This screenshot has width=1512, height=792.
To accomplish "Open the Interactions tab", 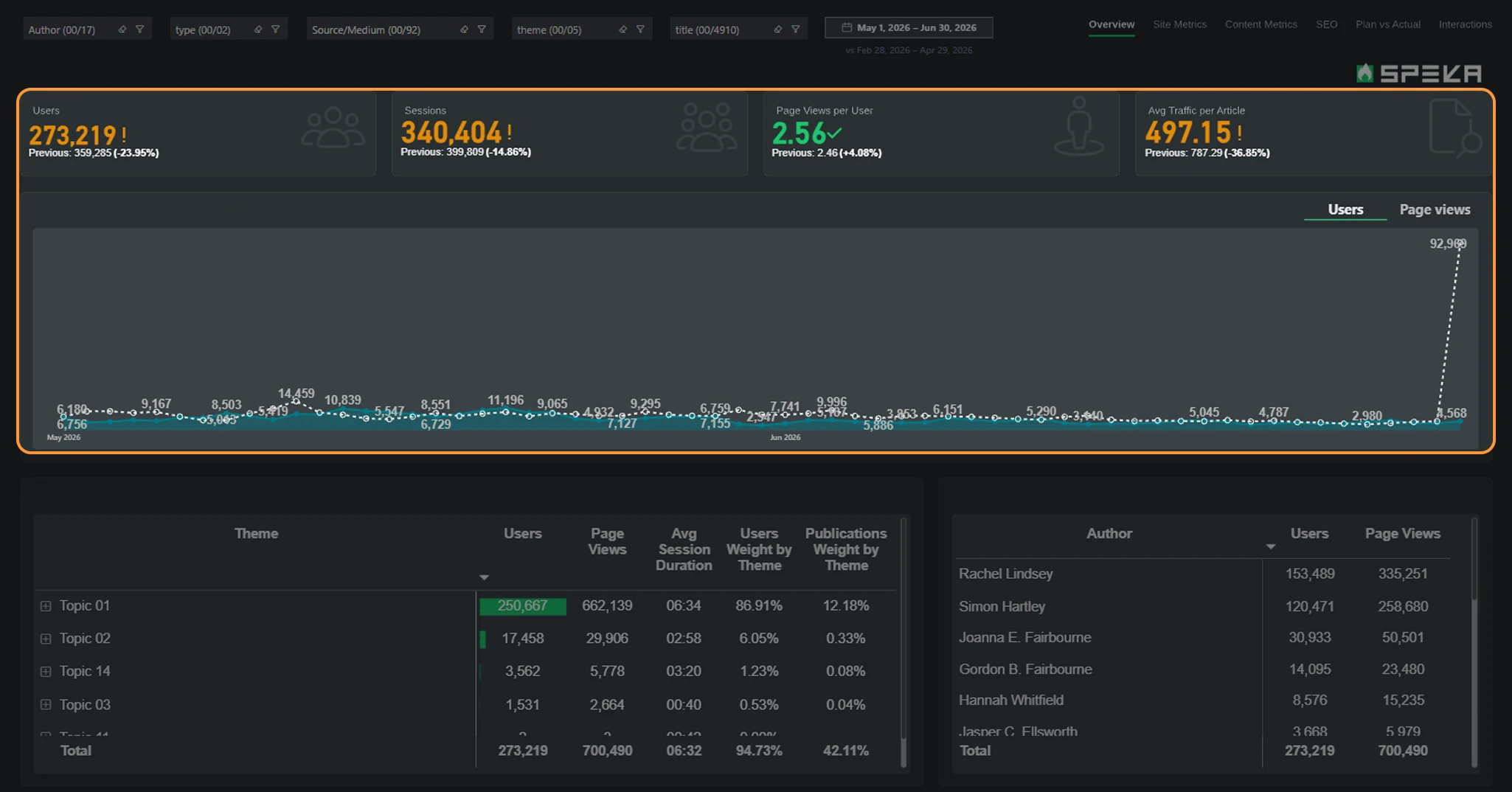I will [x=1465, y=24].
